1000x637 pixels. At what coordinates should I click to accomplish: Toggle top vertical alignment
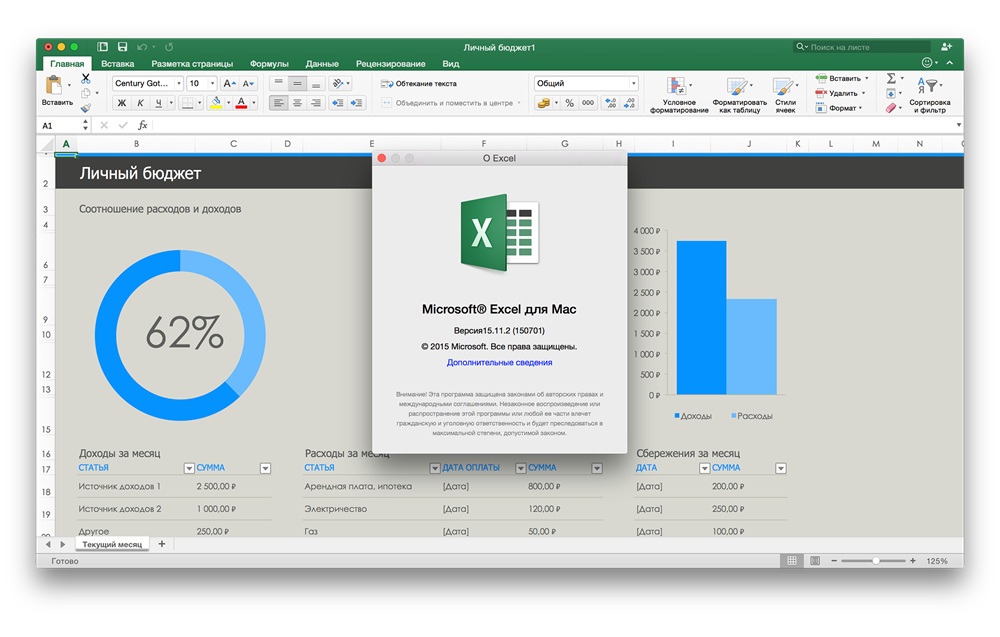pyautogui.click(x=278, y=84)
